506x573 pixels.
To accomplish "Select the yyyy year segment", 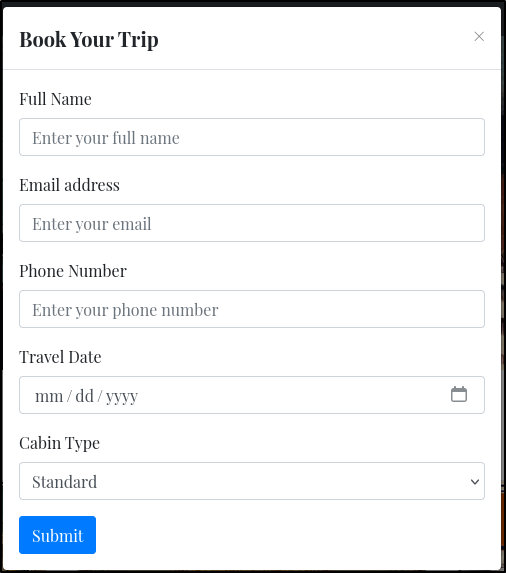I will pyautogui.click(x=122, y=397).
